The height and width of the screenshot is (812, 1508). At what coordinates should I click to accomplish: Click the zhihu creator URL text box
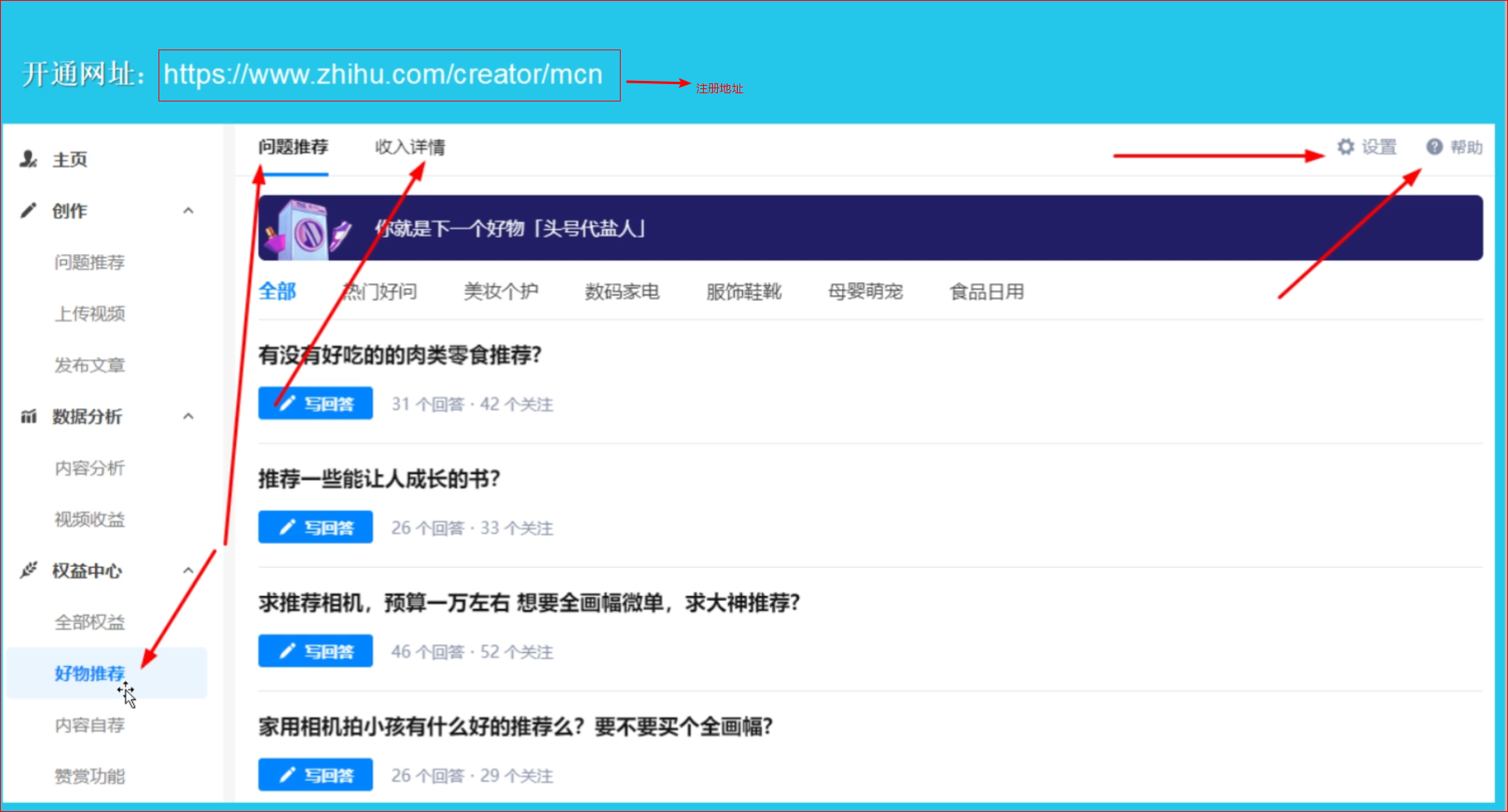389,75
